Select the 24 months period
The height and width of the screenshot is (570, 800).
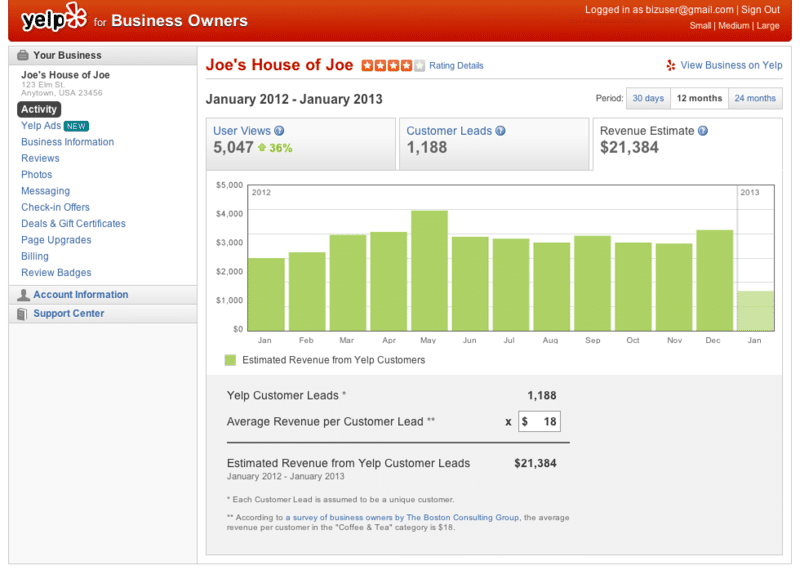[754, 98]
